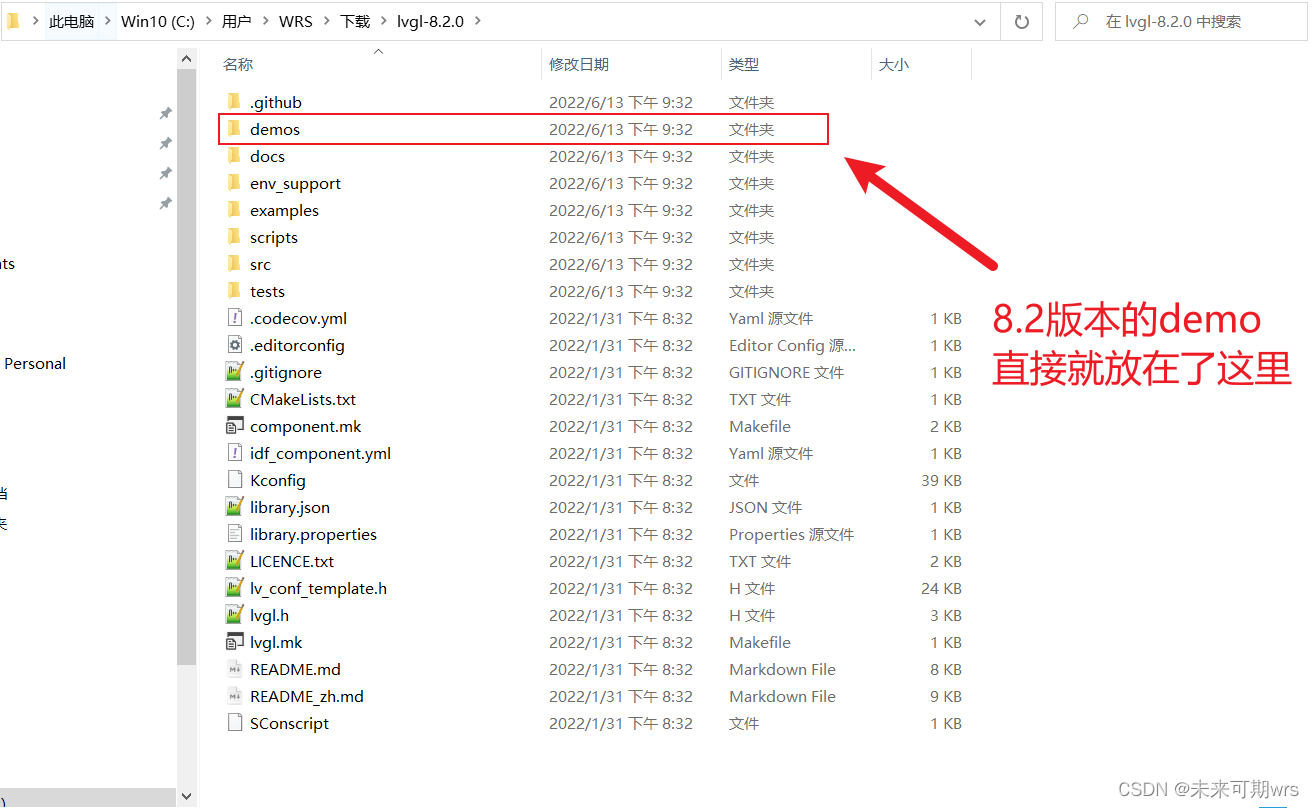
Task: Expand chevron after WRS in path
Action: click(326, 21)
